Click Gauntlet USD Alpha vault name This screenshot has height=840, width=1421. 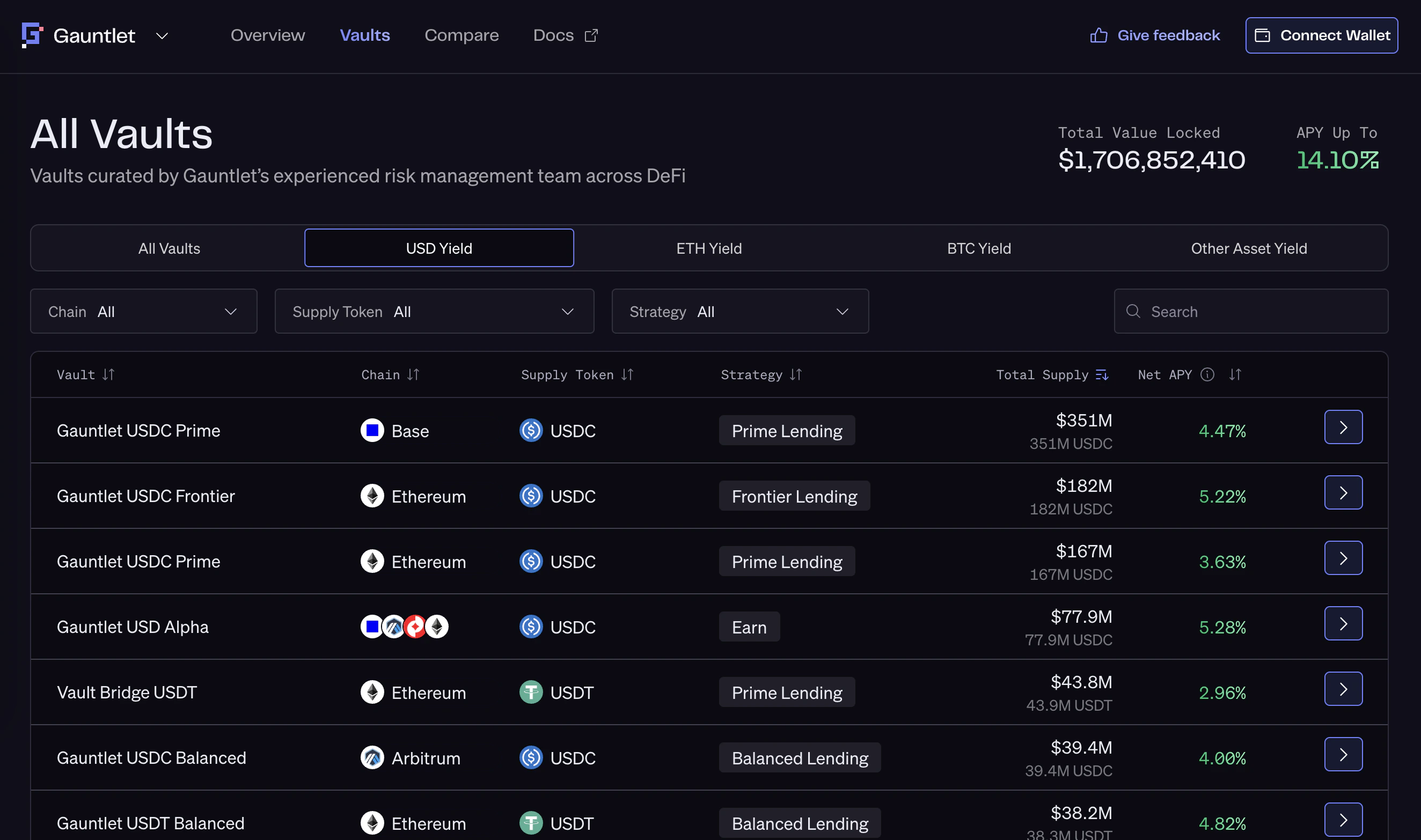133,627
